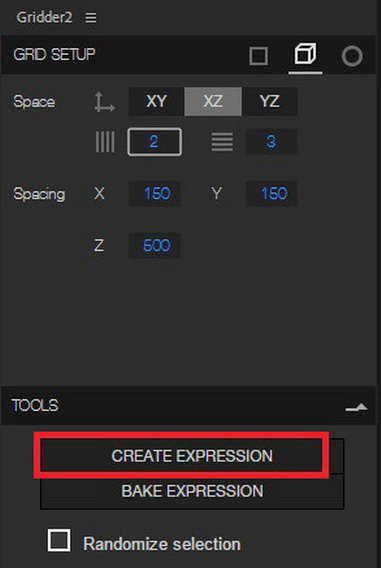The height and width of the screenshot is (568, 381).
Task: Enable the Randomize selection checkbox
Action: pos(59,540)
